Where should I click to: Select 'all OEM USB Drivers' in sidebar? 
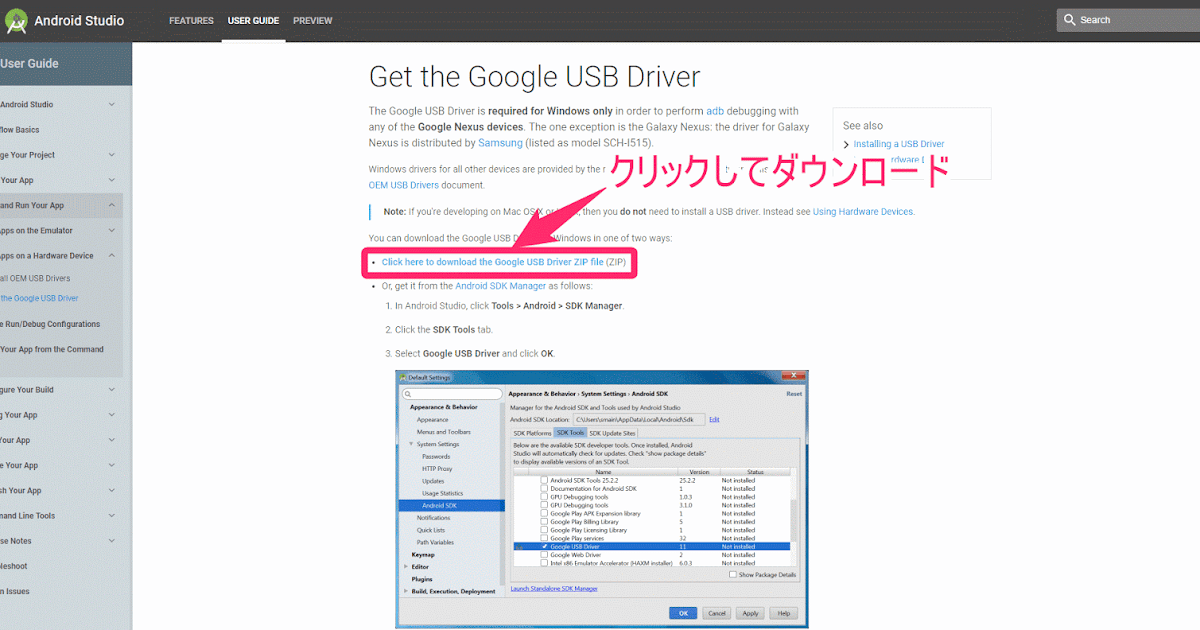[35, 278]
